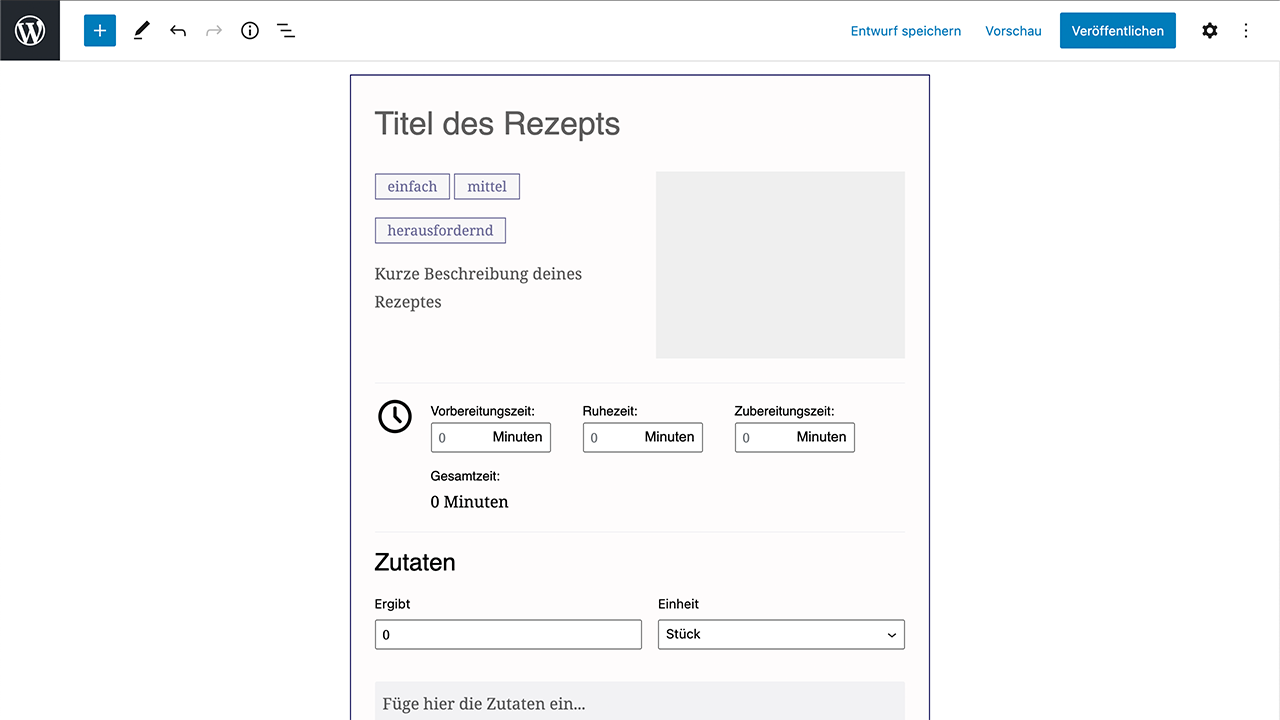This screenshot has width=1280, height=720.
Task: Click the Vorschau preview link
Action: click(x=1013, y=31)
